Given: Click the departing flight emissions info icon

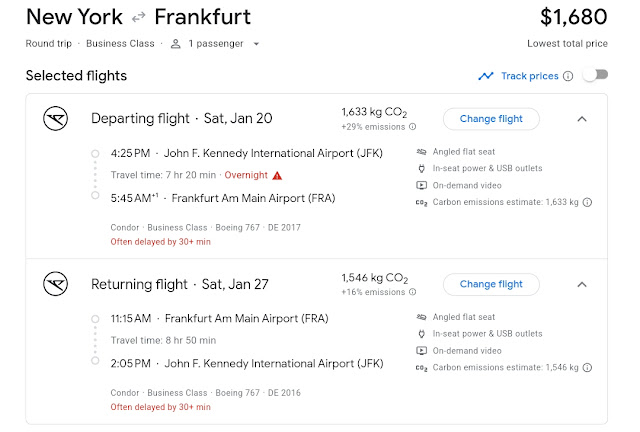Looking at the screenshot, I should tap(412, 127).
